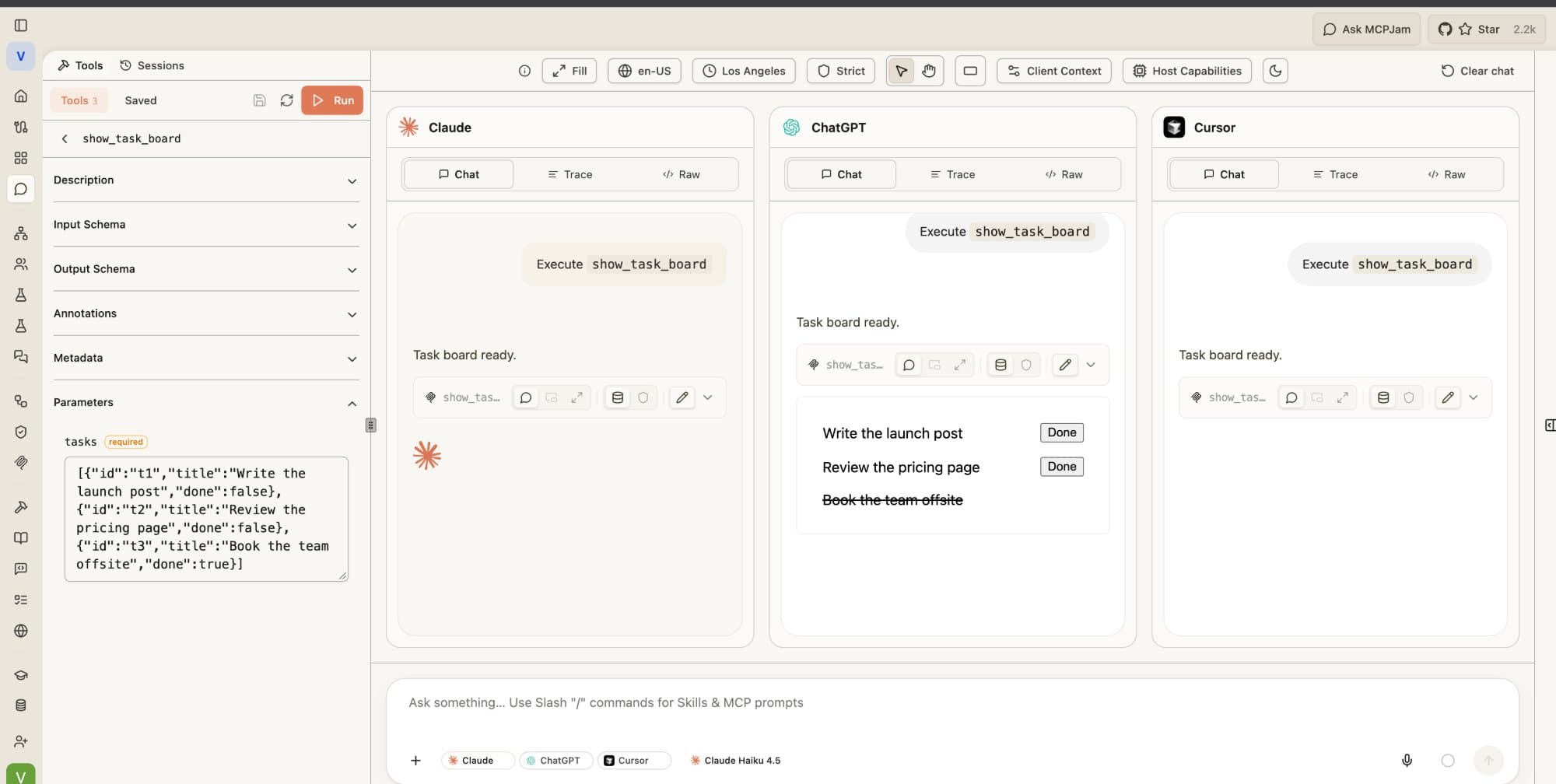Click the microphone icon
Viewport: 1556px width, 784px height.
pyautogui.click(x=1407, y=760)
